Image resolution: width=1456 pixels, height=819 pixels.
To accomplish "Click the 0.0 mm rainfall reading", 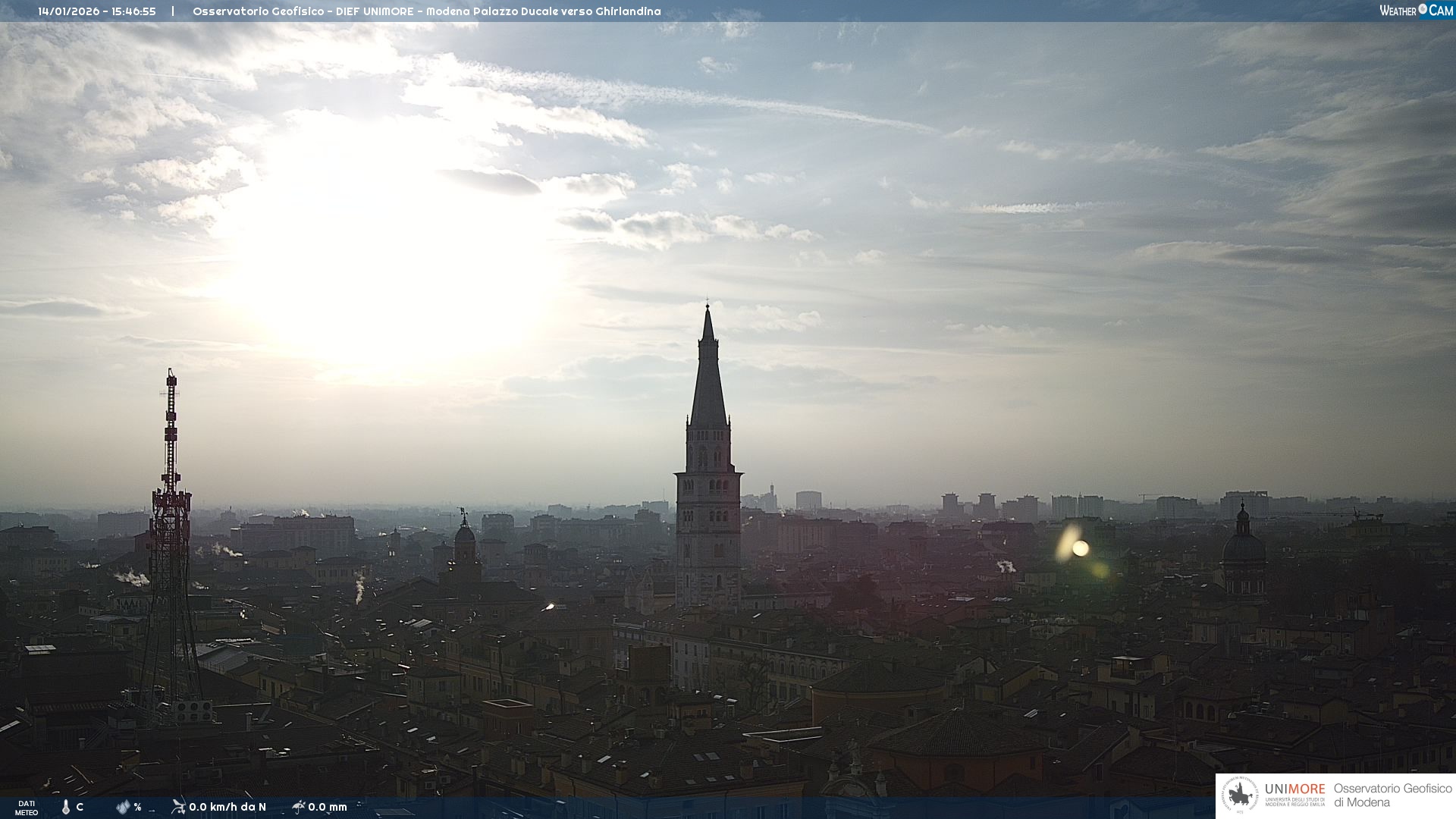I will coord(328,807).
